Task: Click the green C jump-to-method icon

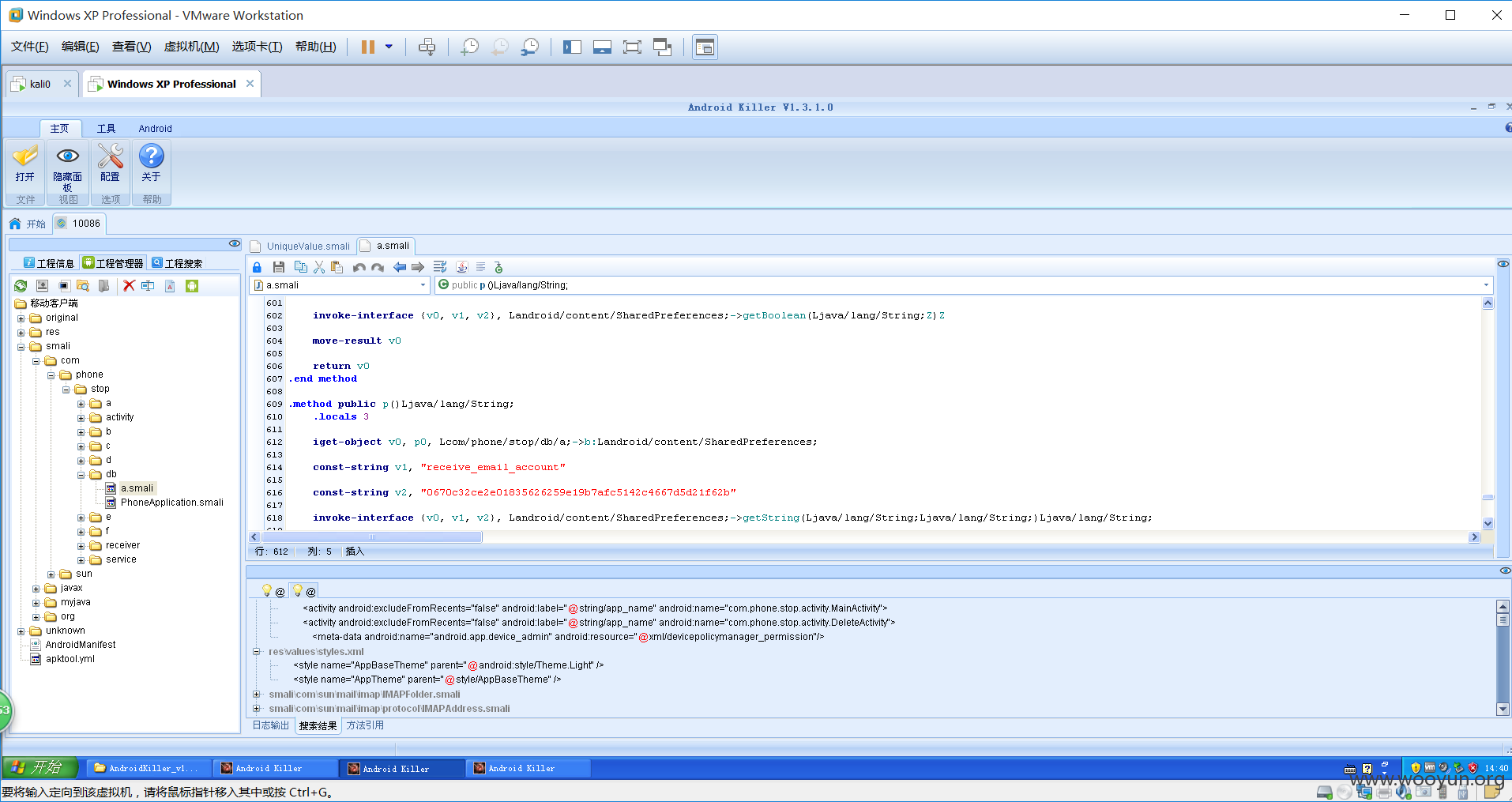Action: [x=498, y=267]
